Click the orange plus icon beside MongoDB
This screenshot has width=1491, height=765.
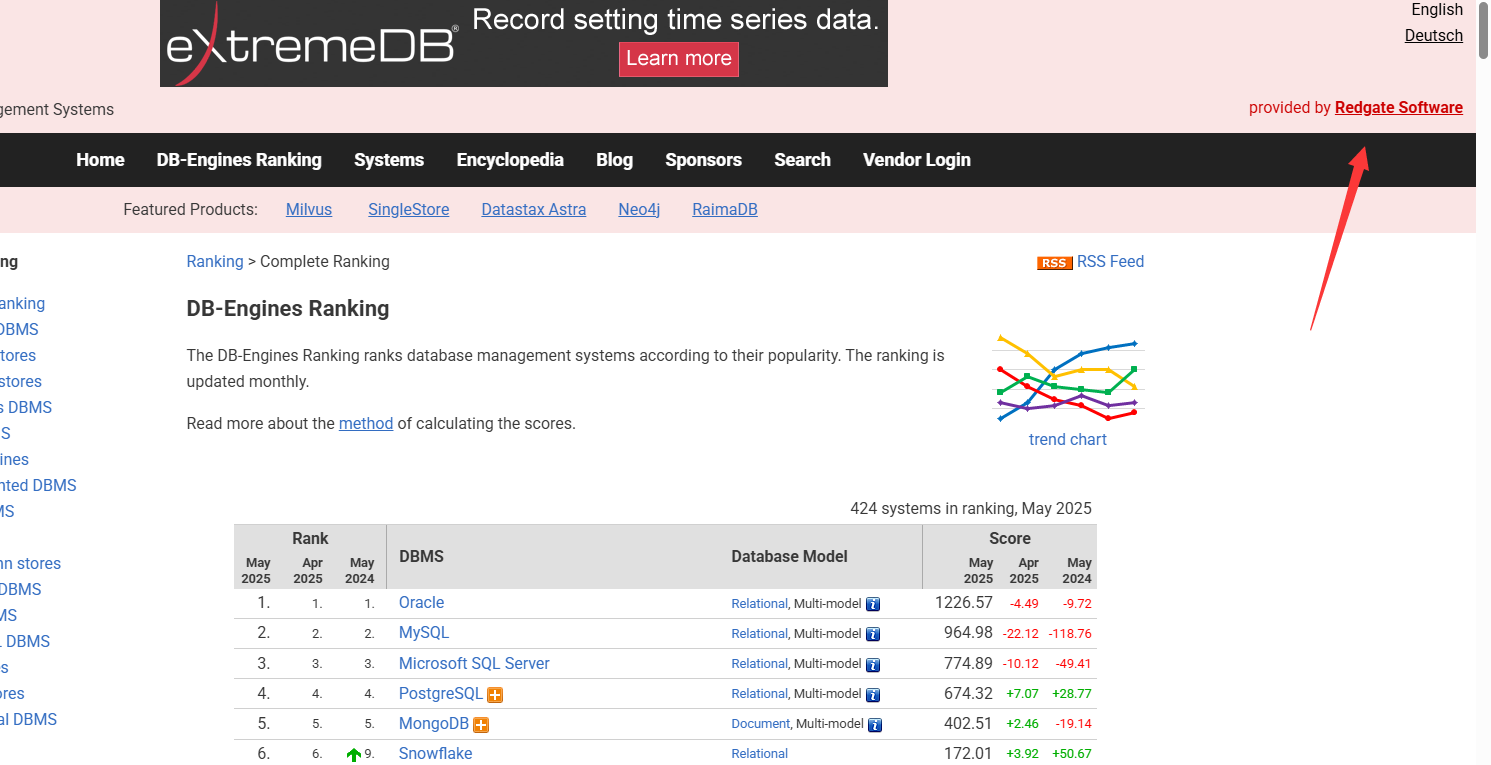coord(481,724)
